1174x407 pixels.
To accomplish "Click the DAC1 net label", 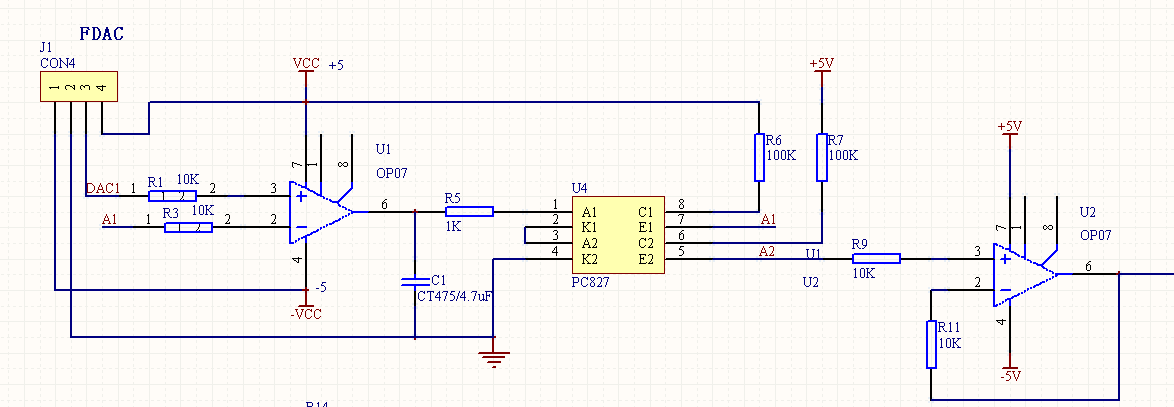I will point(103,188).
